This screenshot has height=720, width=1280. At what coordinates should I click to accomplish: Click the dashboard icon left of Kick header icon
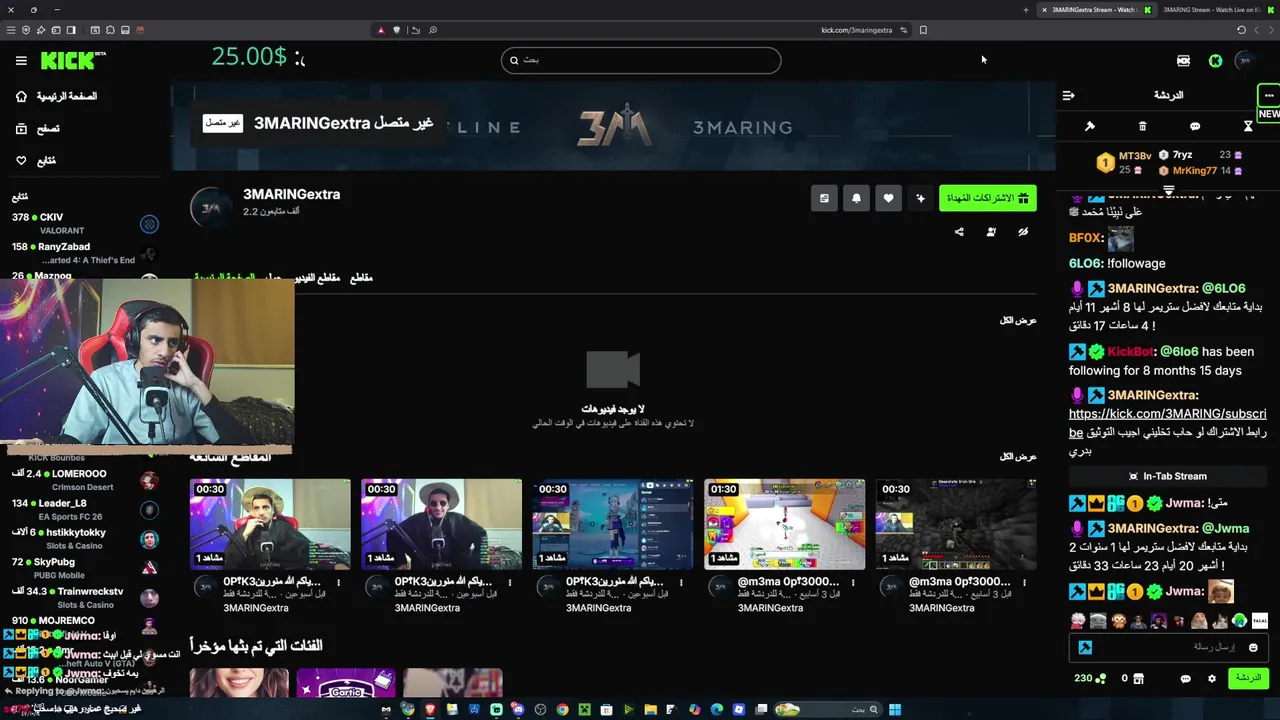pos(1184,61)
